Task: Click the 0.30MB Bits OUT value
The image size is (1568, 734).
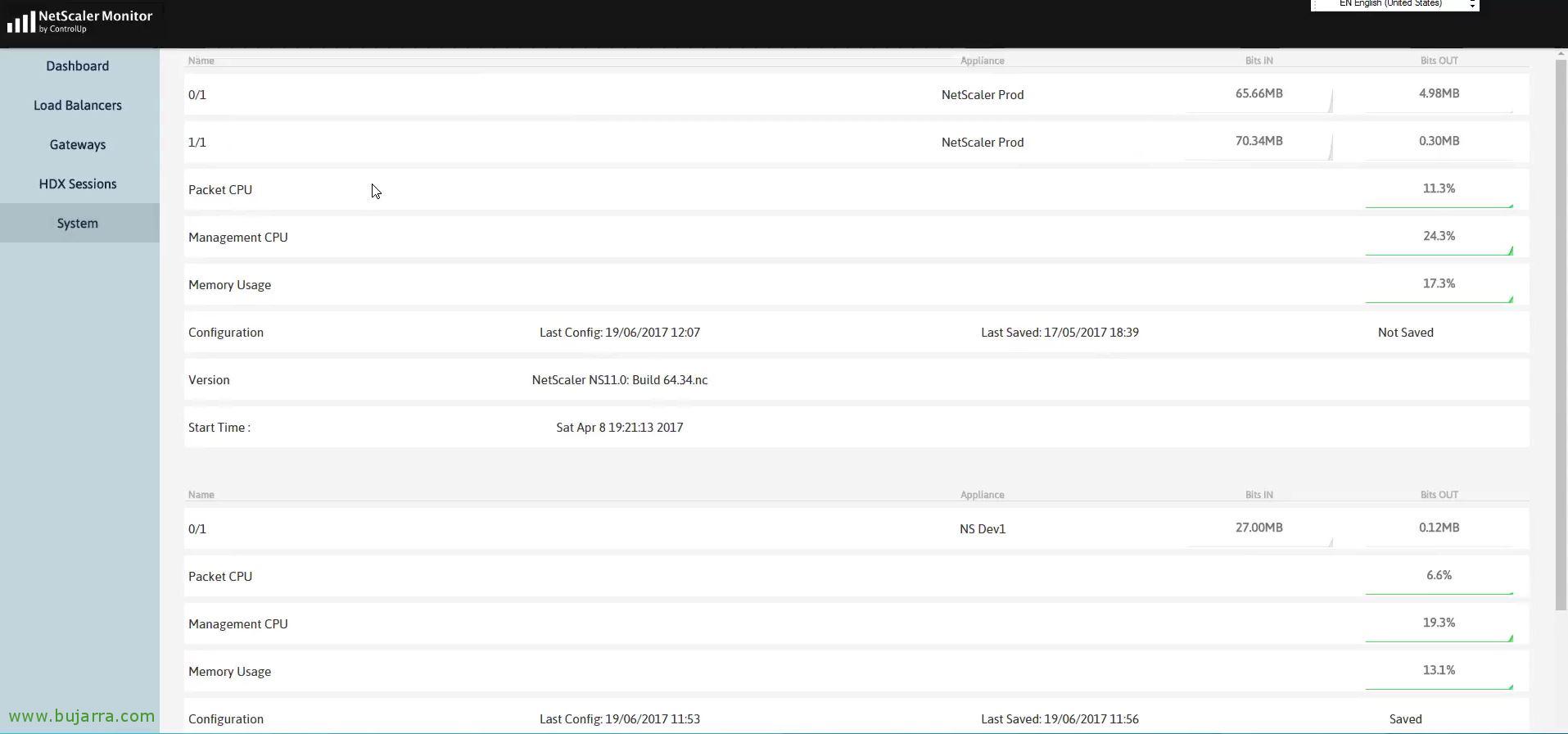Action: point(1439,141)
